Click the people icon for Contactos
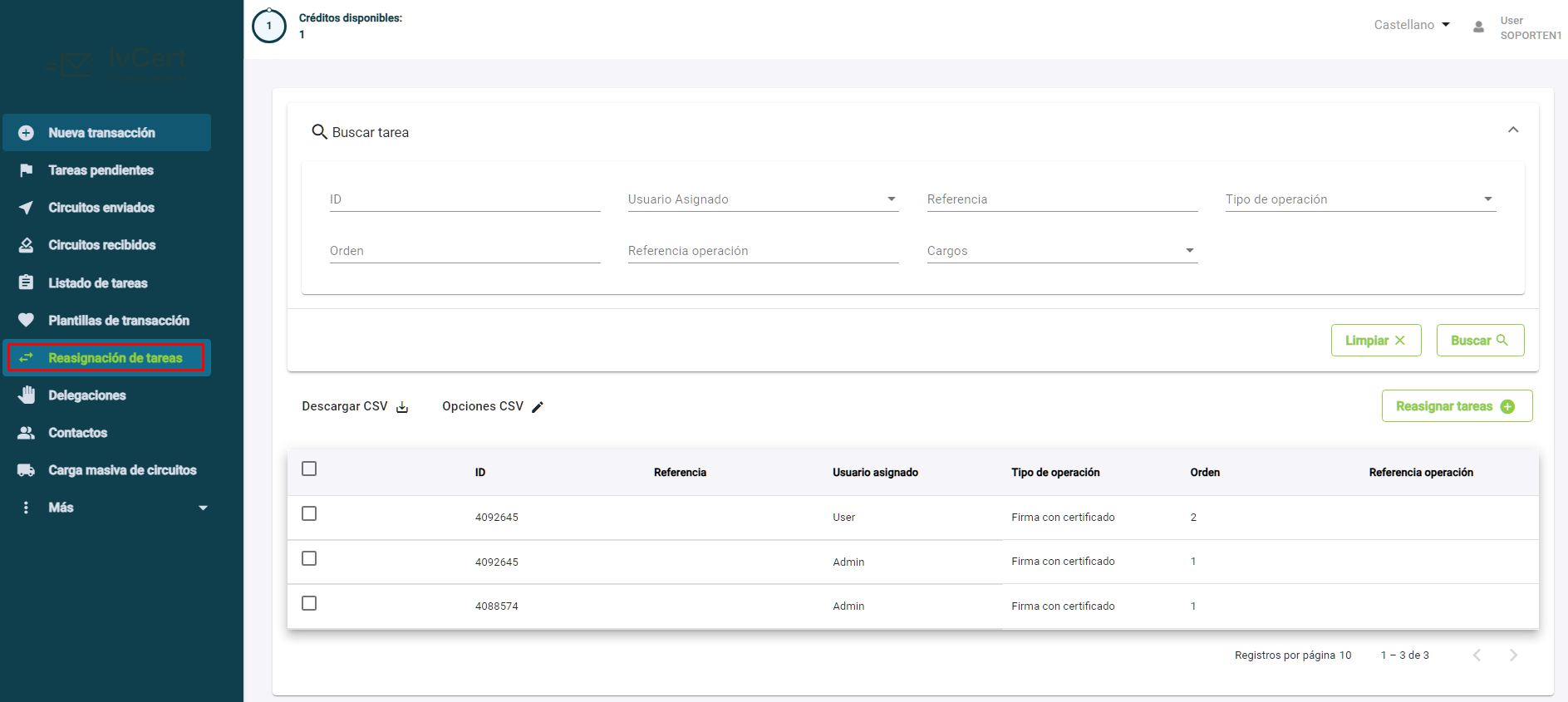 26,433
